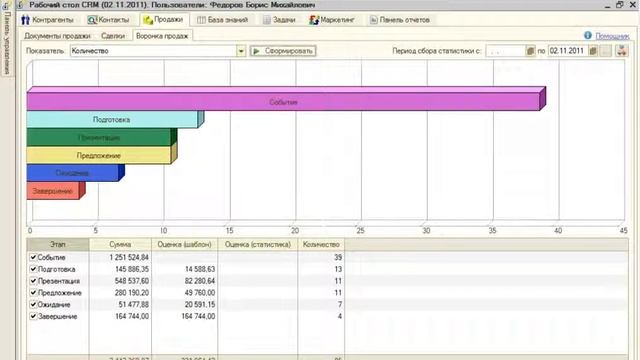Switch to the Продажи tab
This screenshot has width=640, height=360.
[x=164, y=20]
